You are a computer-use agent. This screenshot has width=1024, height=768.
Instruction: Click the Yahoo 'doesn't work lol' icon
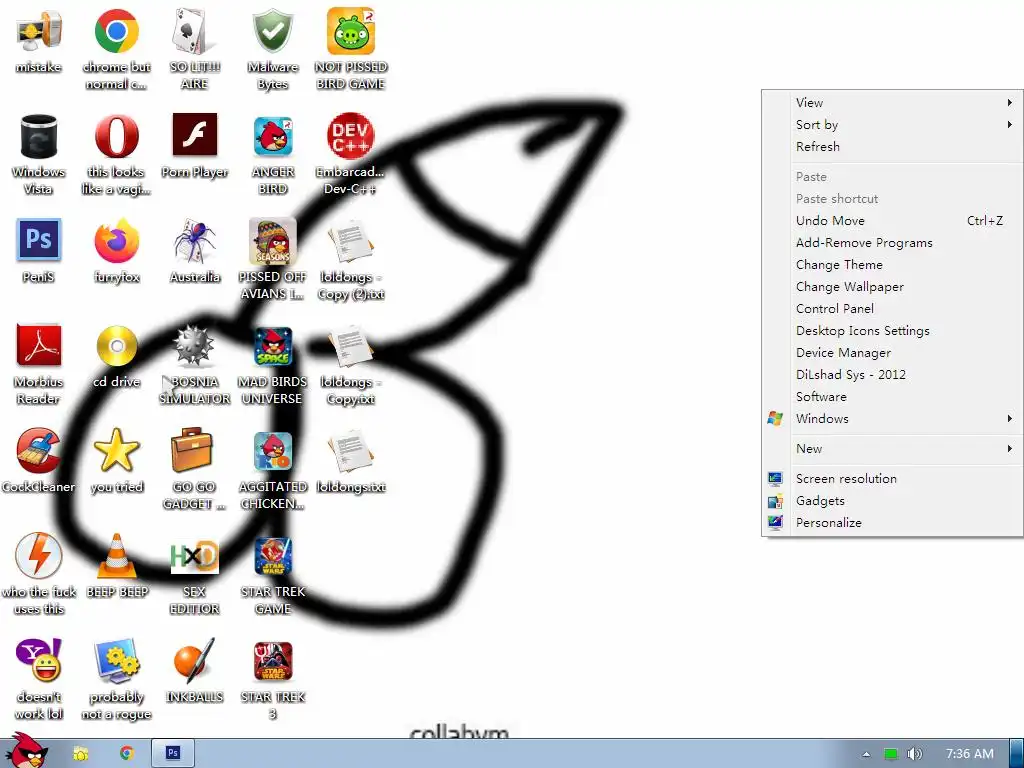(x=38, y=679)
